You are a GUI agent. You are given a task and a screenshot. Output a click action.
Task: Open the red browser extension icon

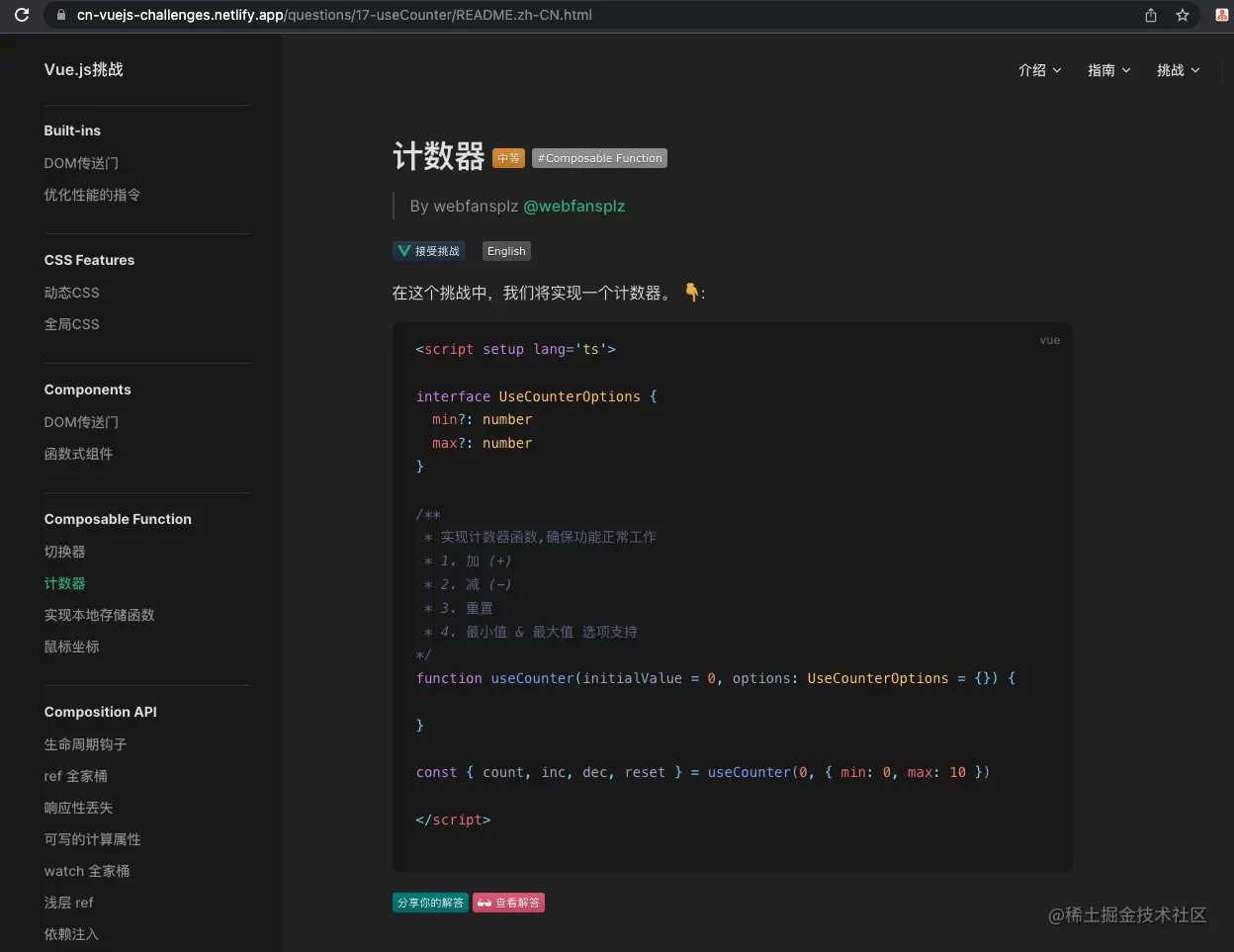(1222, 15)
